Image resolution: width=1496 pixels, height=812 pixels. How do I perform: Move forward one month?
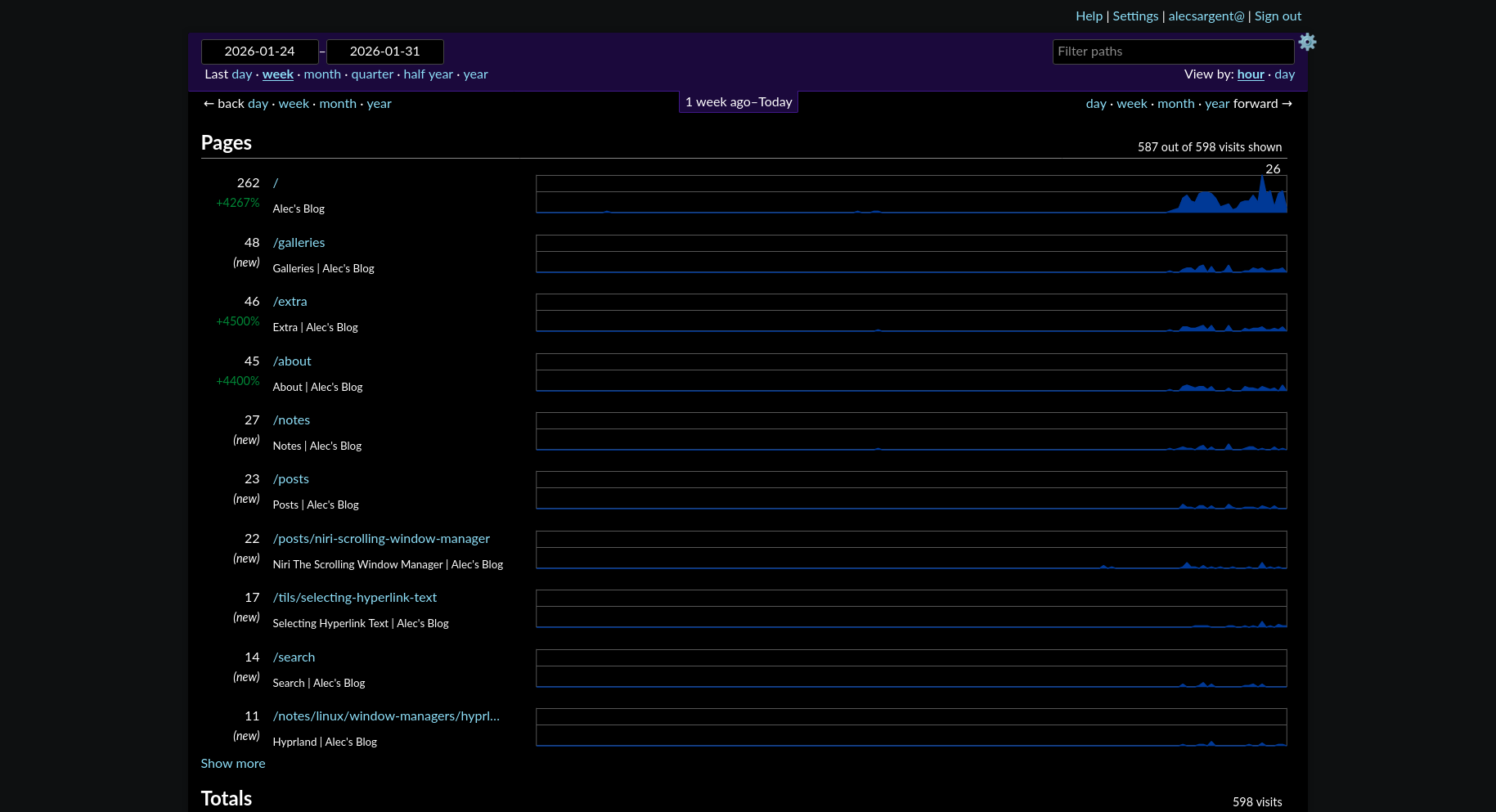click(1175, 104)
